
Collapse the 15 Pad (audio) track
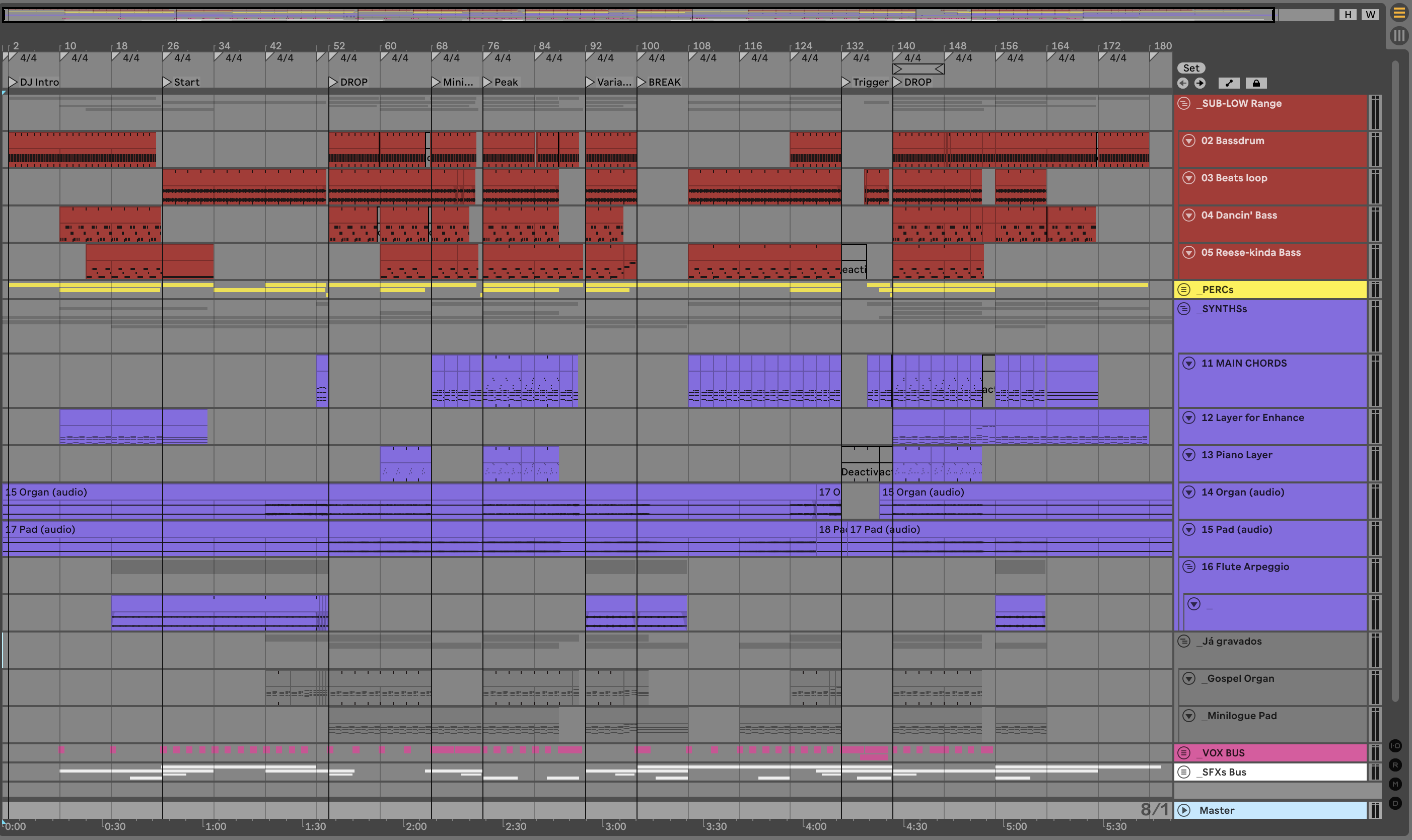[1189, 529]
